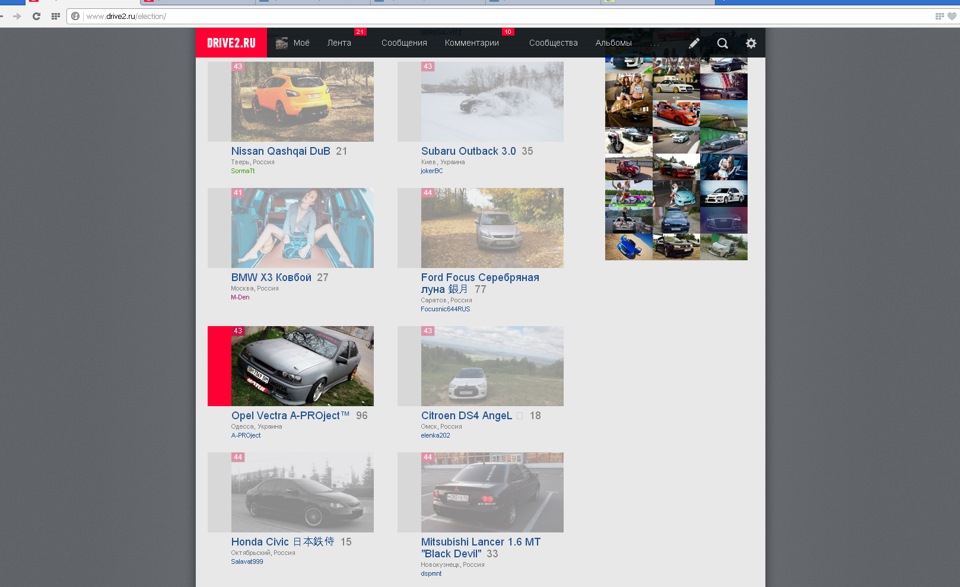Screen dimensions: 960x587
Task: Open Ford Focus Серебряная луна title link
Action: point(480,283)
